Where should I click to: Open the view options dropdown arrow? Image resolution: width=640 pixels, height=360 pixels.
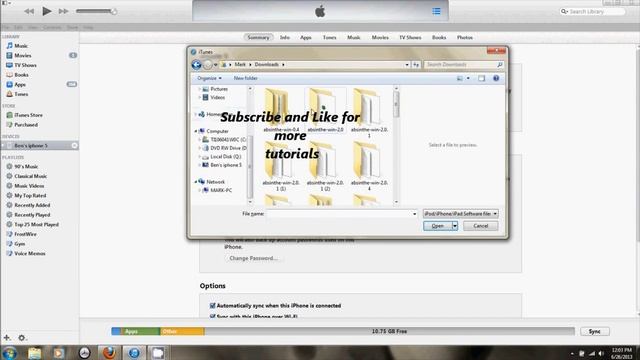point(468,78)
